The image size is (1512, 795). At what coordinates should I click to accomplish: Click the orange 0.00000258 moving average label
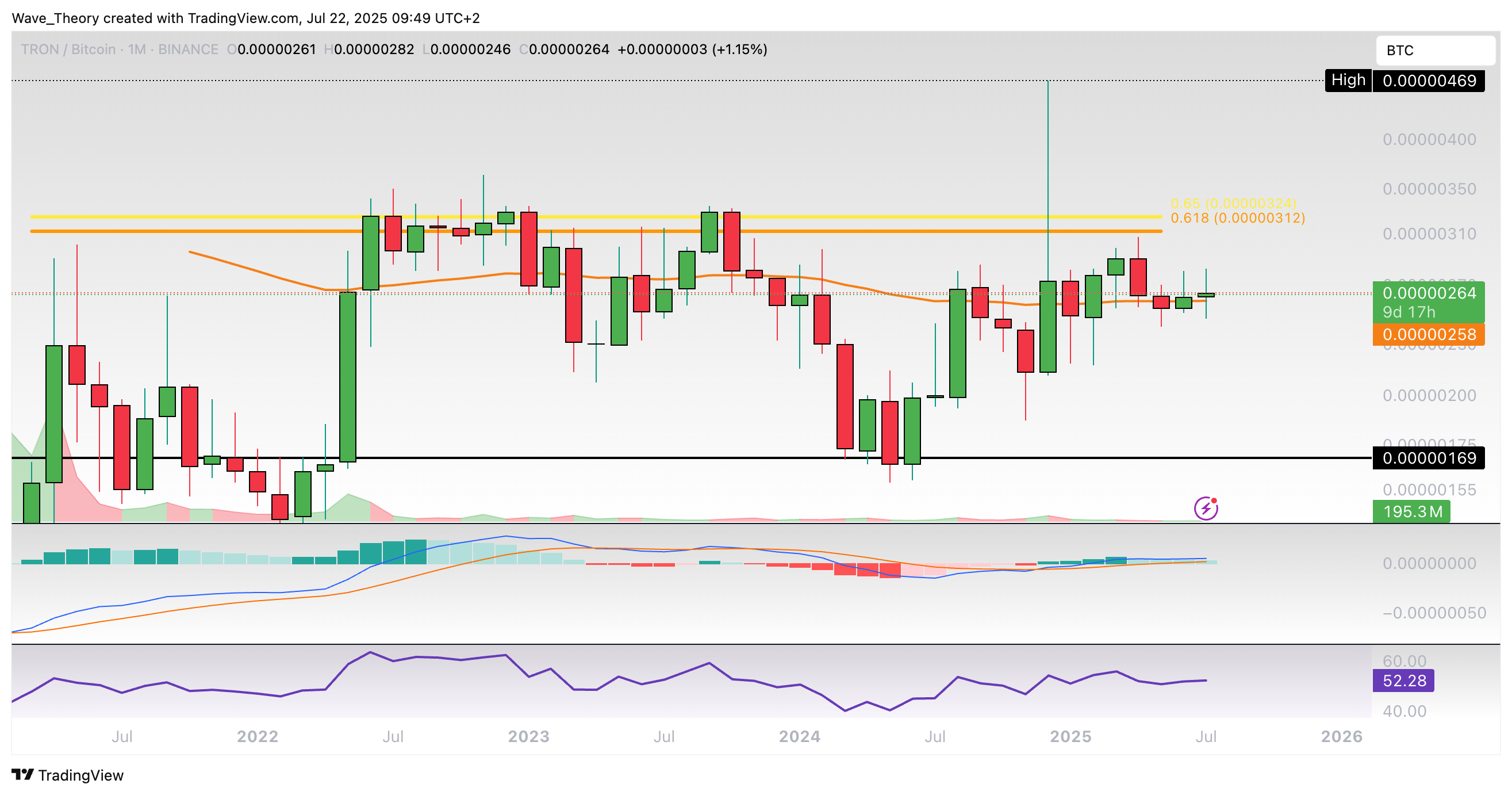click(1428, 335)
